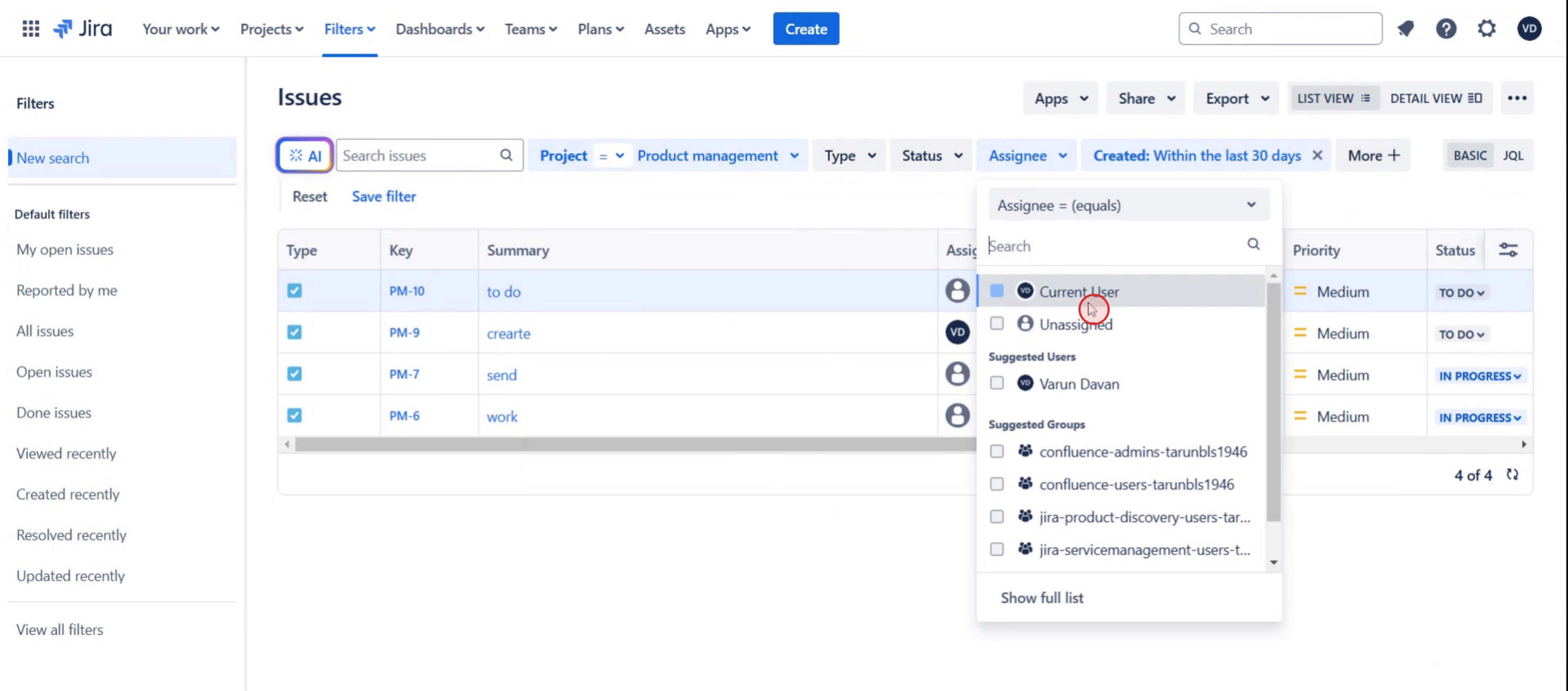Open the settings gear icon
The height and width of the screenshot is (691, 1568).
coord(1487,29)
